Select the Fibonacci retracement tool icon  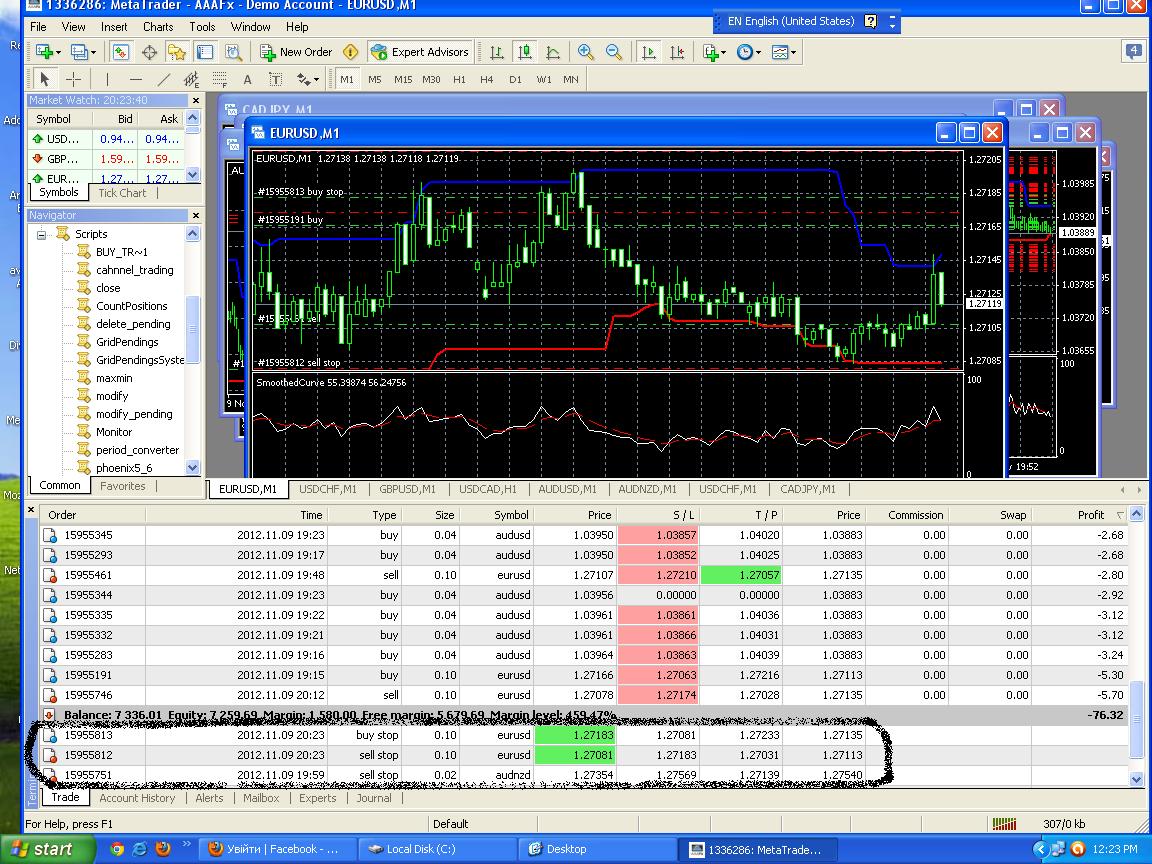coord(219,79)
